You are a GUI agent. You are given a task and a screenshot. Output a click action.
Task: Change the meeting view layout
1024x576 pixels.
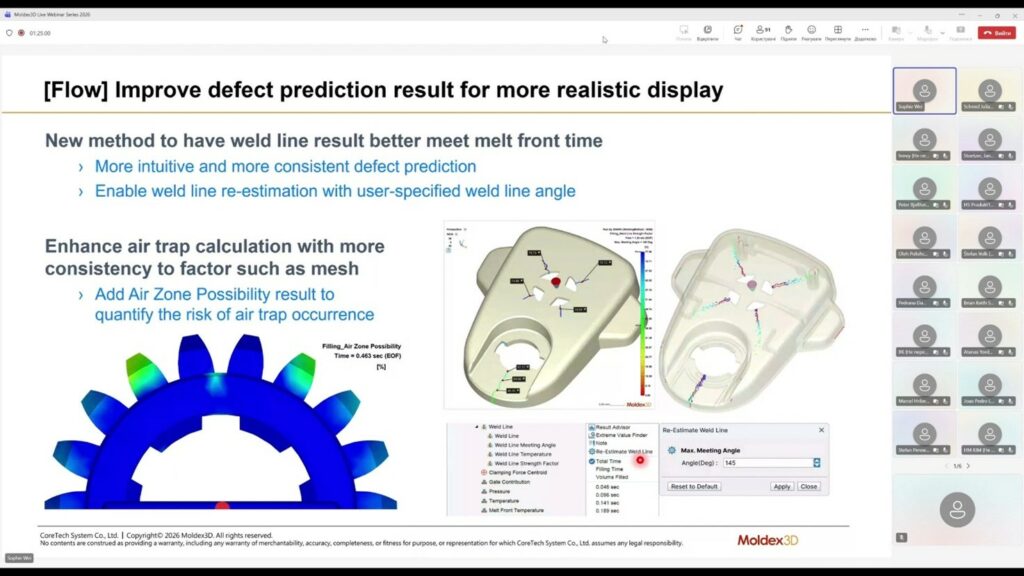click(x=838, y=32)
